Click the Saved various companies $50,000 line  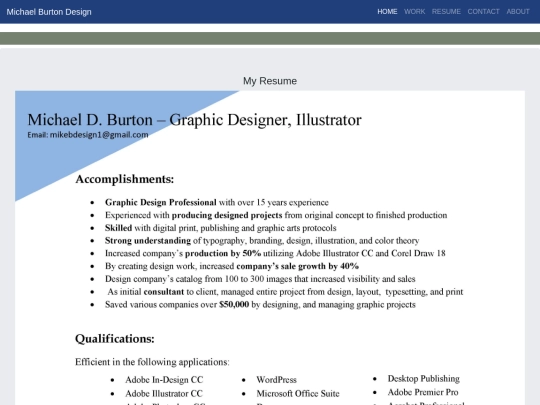[x=260, y=304]
